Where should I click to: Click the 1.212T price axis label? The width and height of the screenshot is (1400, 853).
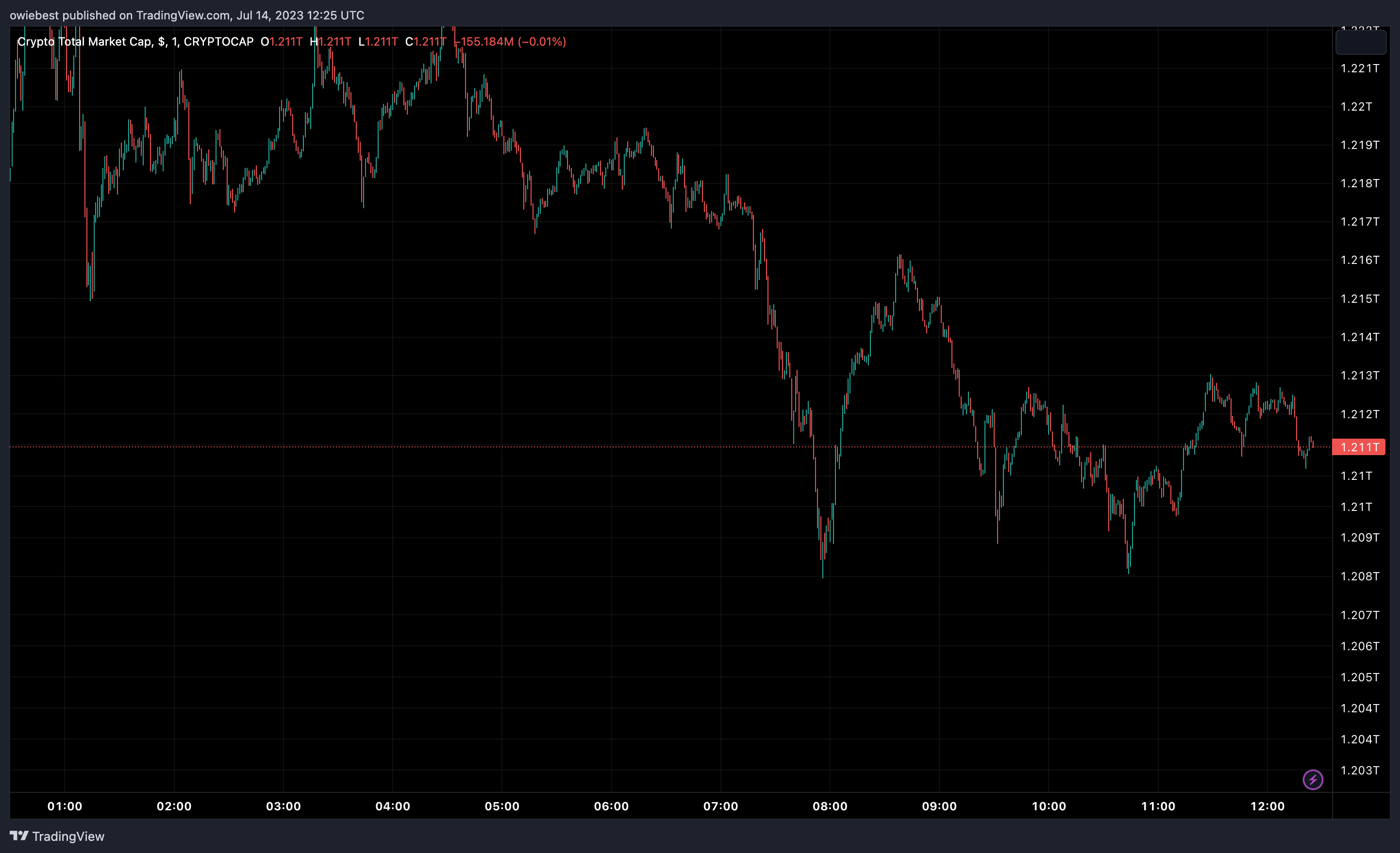[1360, 414]
